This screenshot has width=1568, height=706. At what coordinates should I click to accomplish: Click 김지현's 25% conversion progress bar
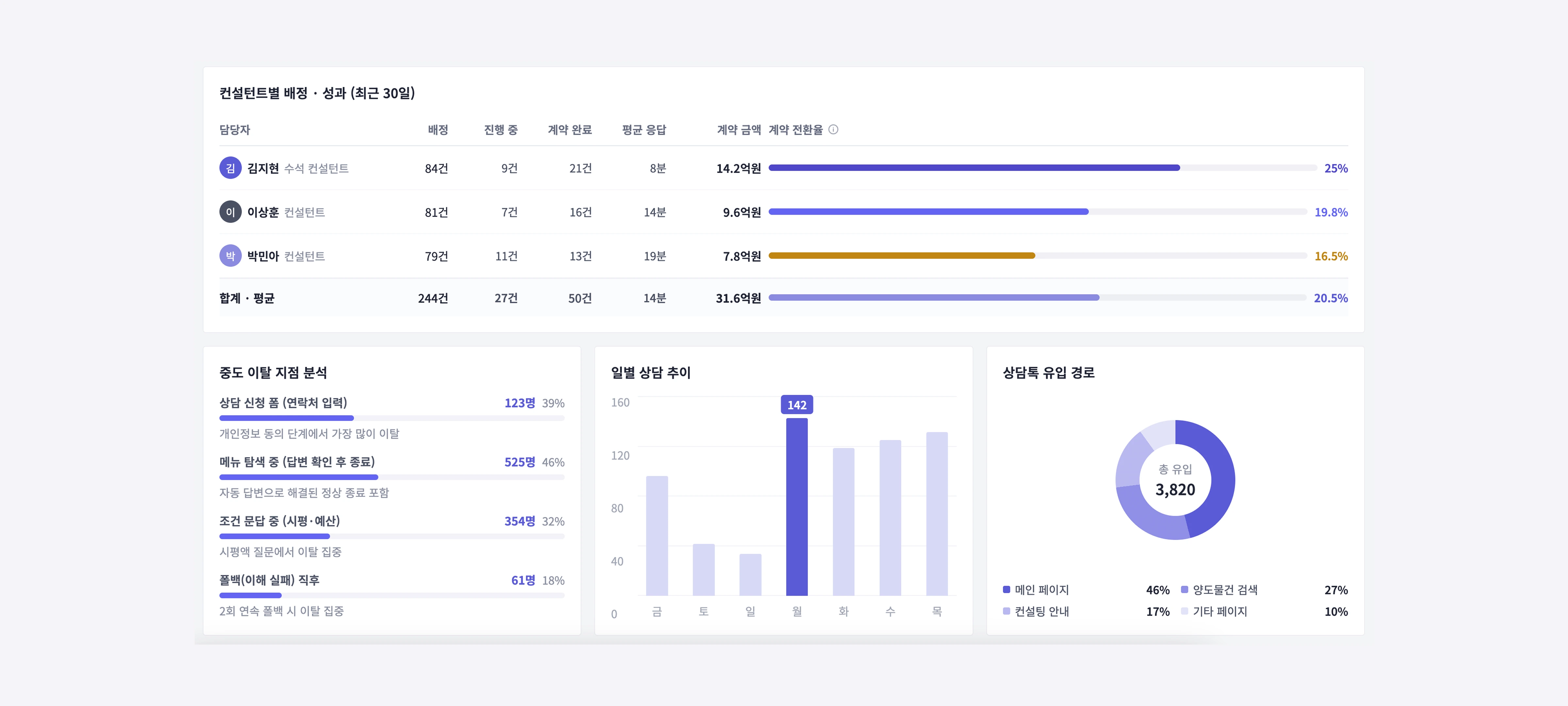(1042, 168)
